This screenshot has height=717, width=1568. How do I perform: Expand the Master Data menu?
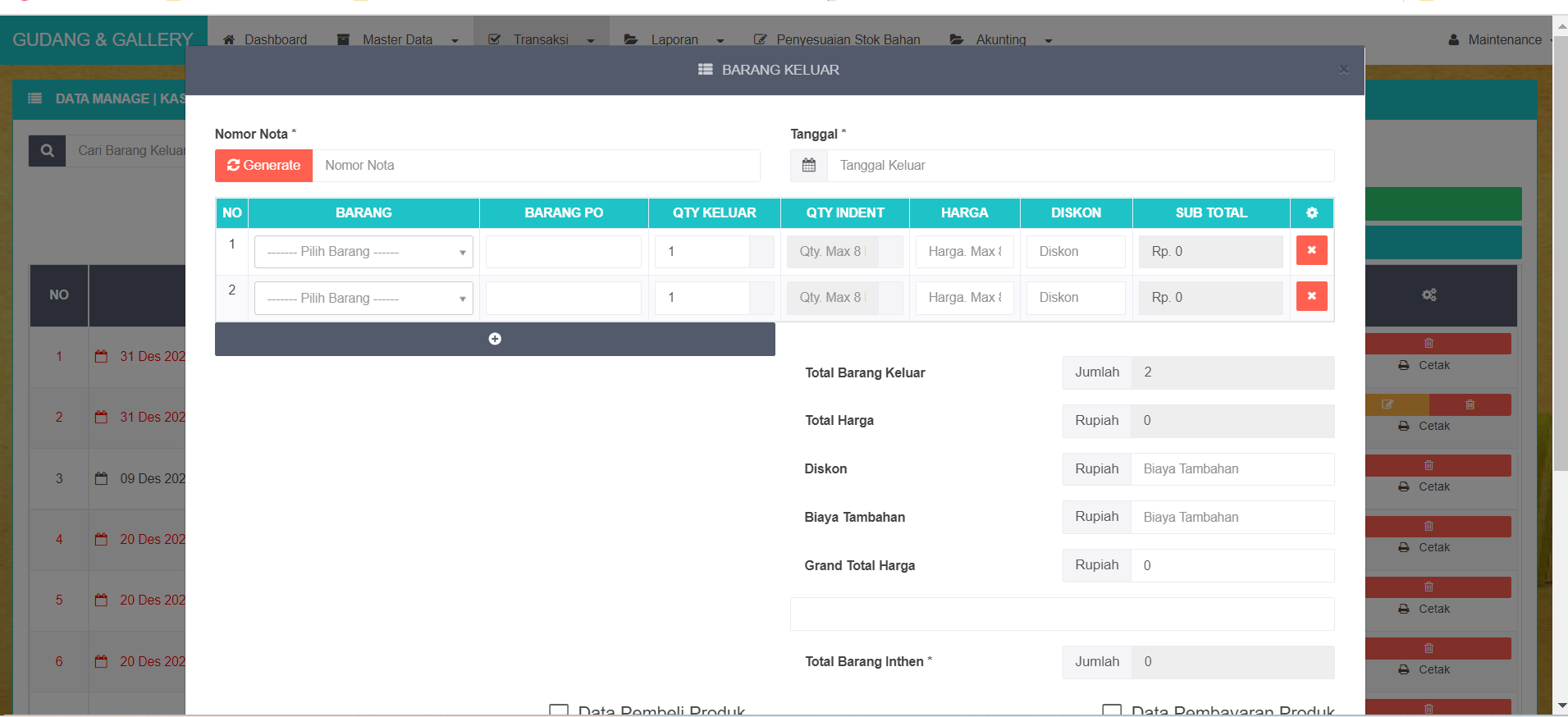tap(398, 39)
